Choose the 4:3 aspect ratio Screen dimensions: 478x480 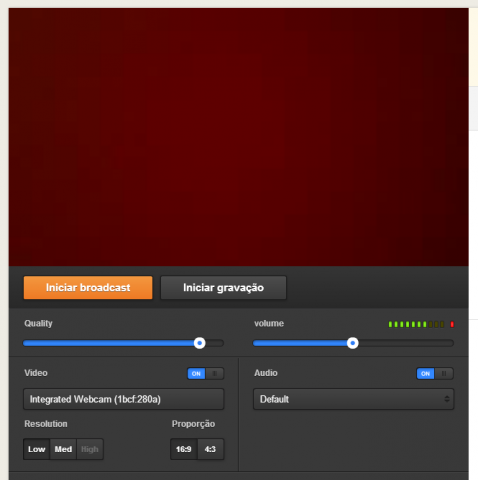(210, 449)
